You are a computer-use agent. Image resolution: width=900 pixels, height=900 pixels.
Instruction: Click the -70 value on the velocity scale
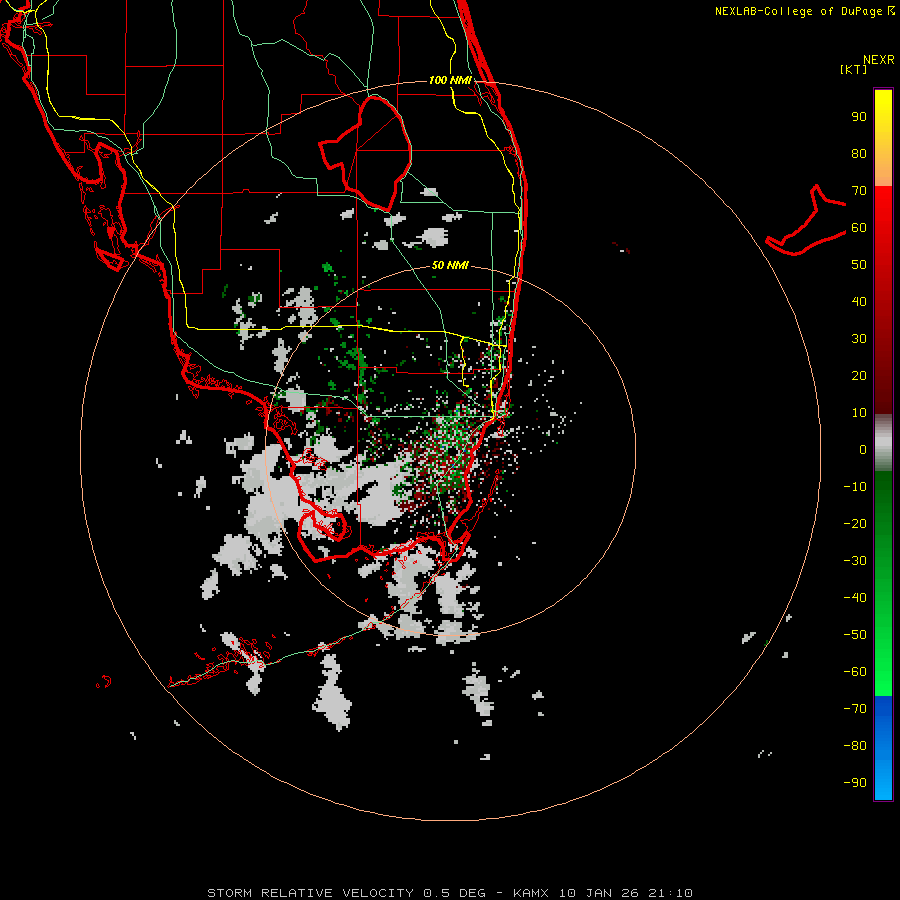coord(855,709)
